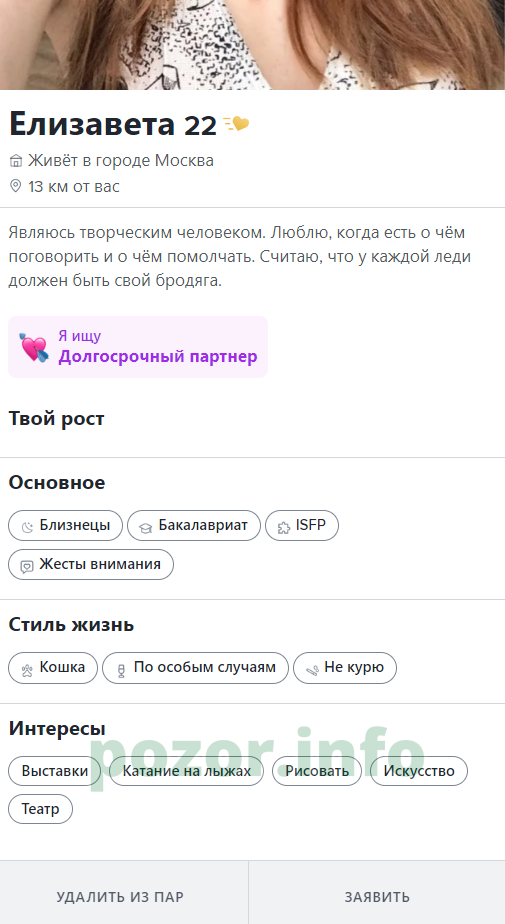Select the Катание на лыжах interest tag
505x924 pixels.
tap(187, 771)
